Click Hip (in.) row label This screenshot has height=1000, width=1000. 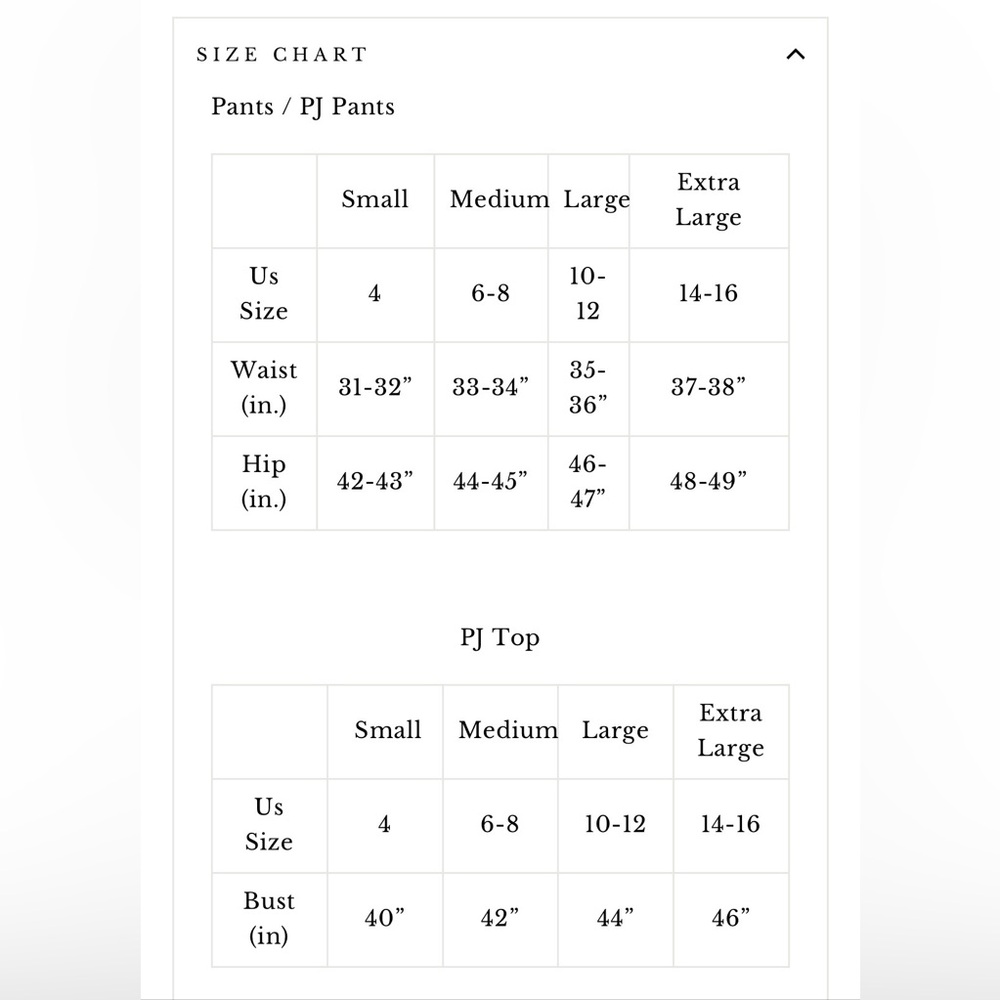pyautogui.click(x=264, y=482)
